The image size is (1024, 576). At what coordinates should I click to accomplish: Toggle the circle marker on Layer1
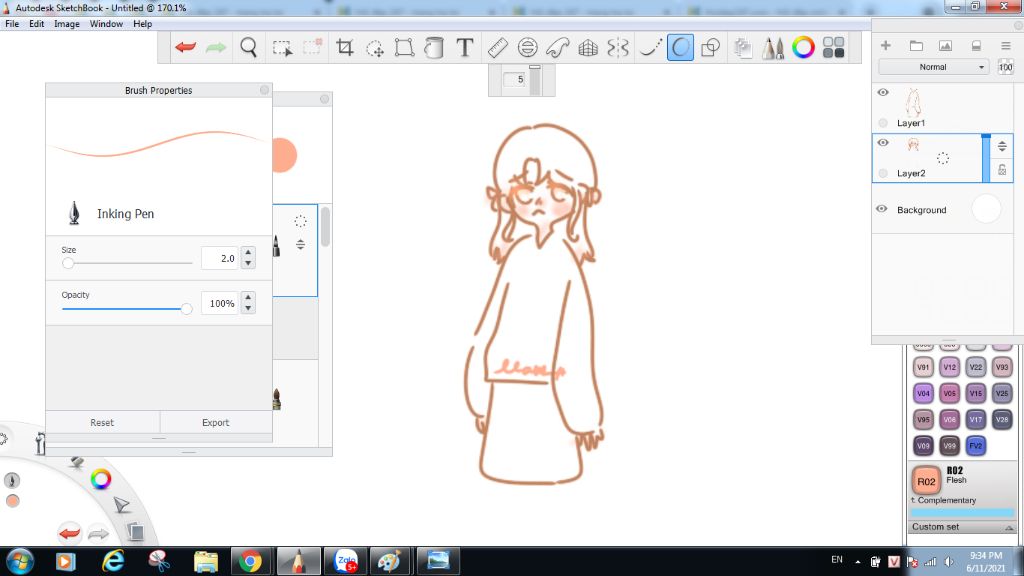click(x=883, y=123)
